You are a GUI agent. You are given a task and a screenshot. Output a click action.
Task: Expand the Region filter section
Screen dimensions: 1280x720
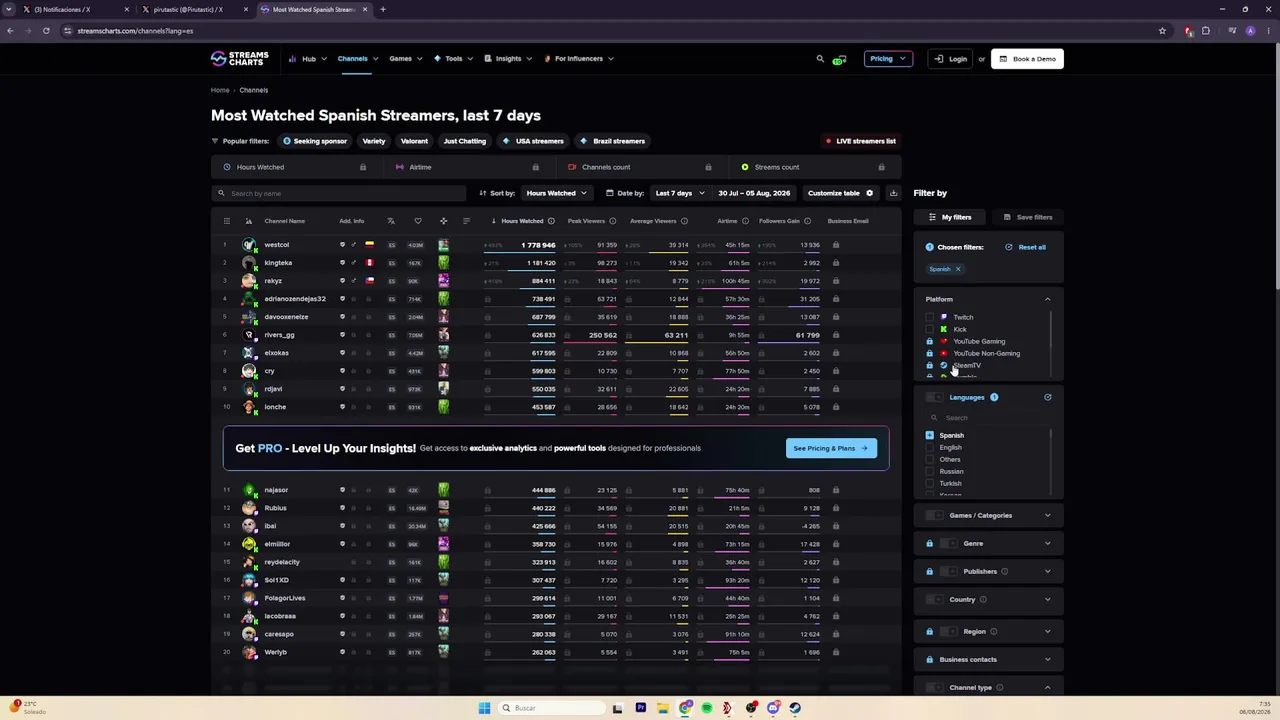(1048, 632)
